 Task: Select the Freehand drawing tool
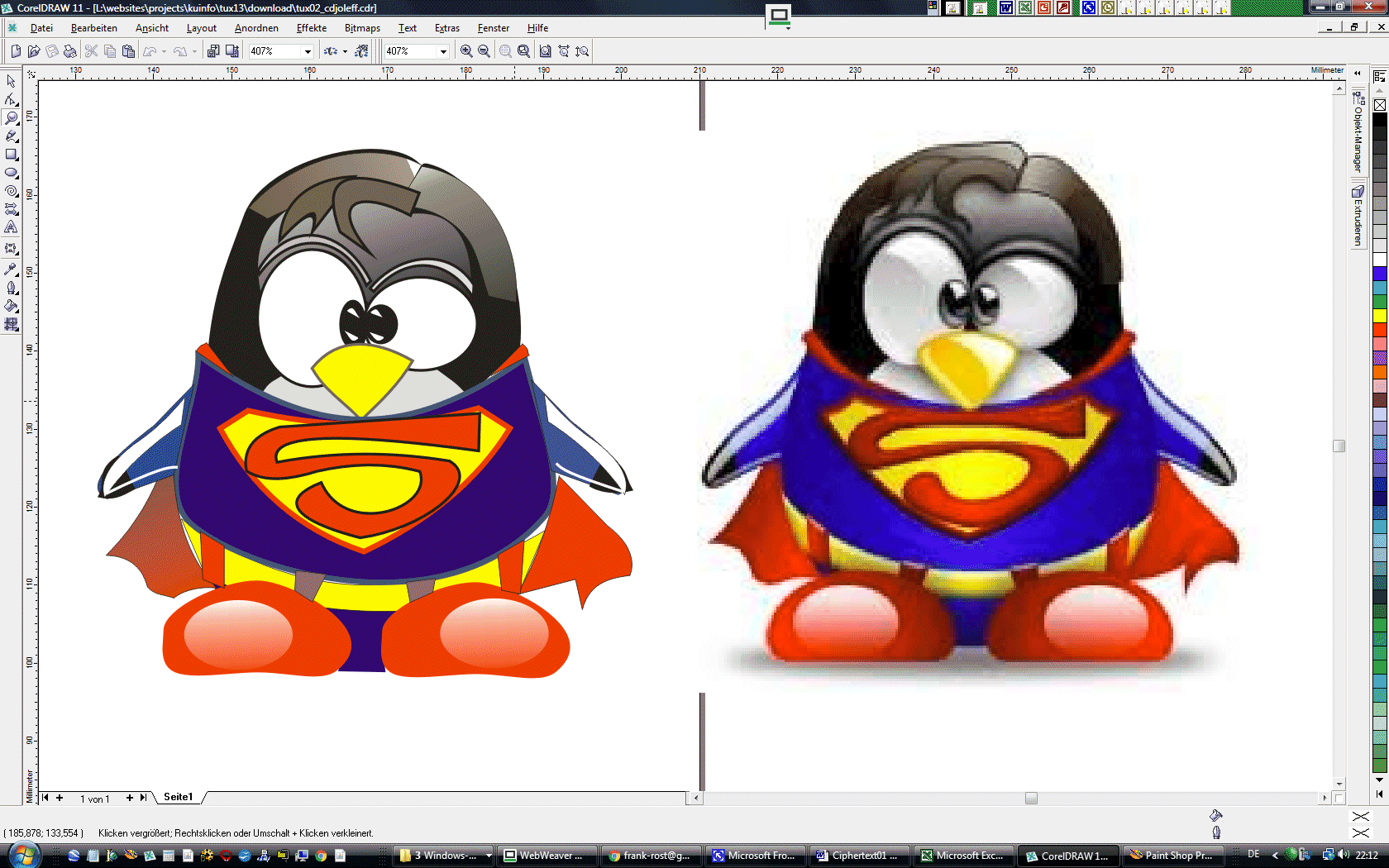(11, 136)
